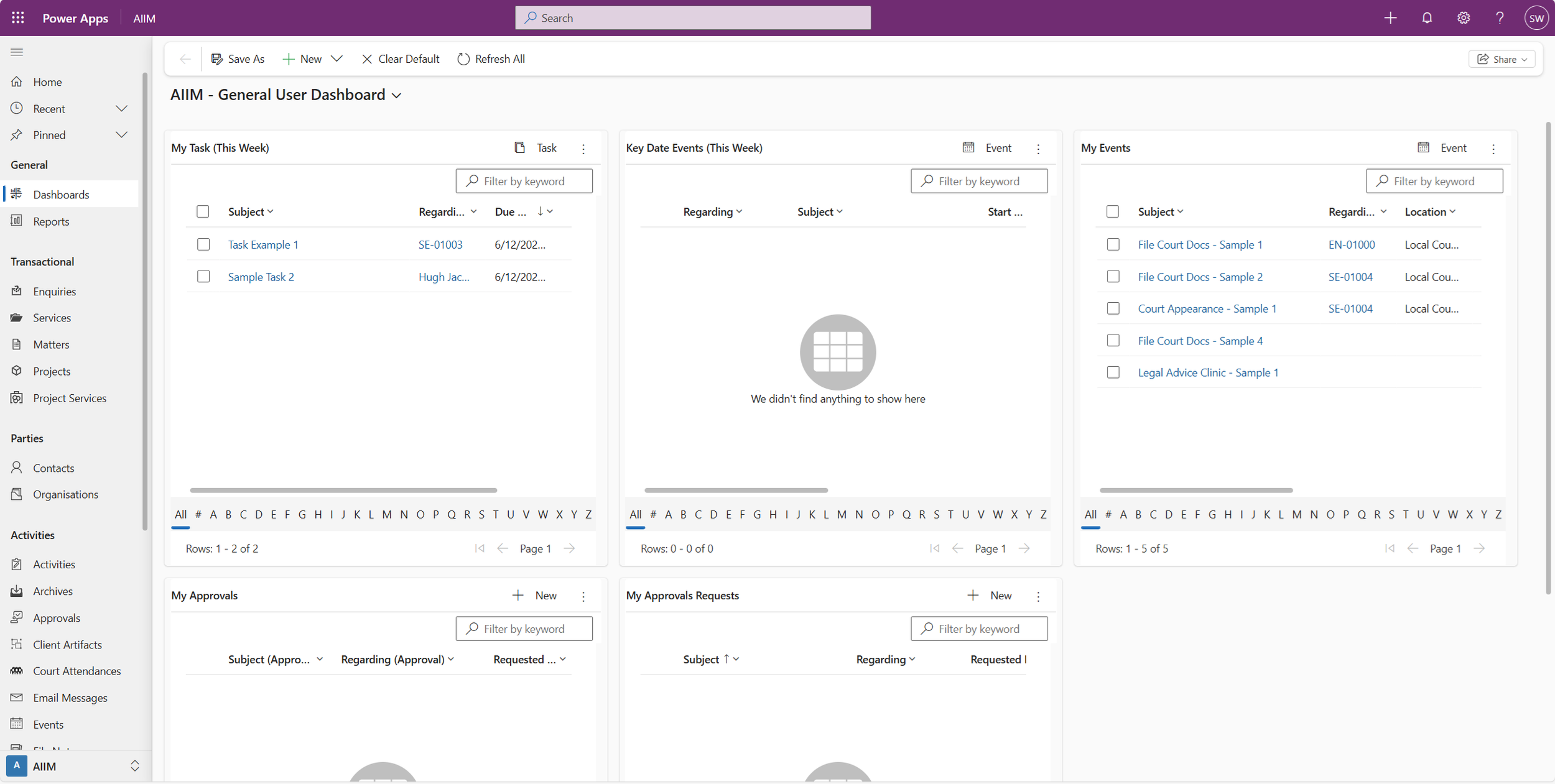
Task: Select all rows in My Events
Action: [x=1113, y=211]
